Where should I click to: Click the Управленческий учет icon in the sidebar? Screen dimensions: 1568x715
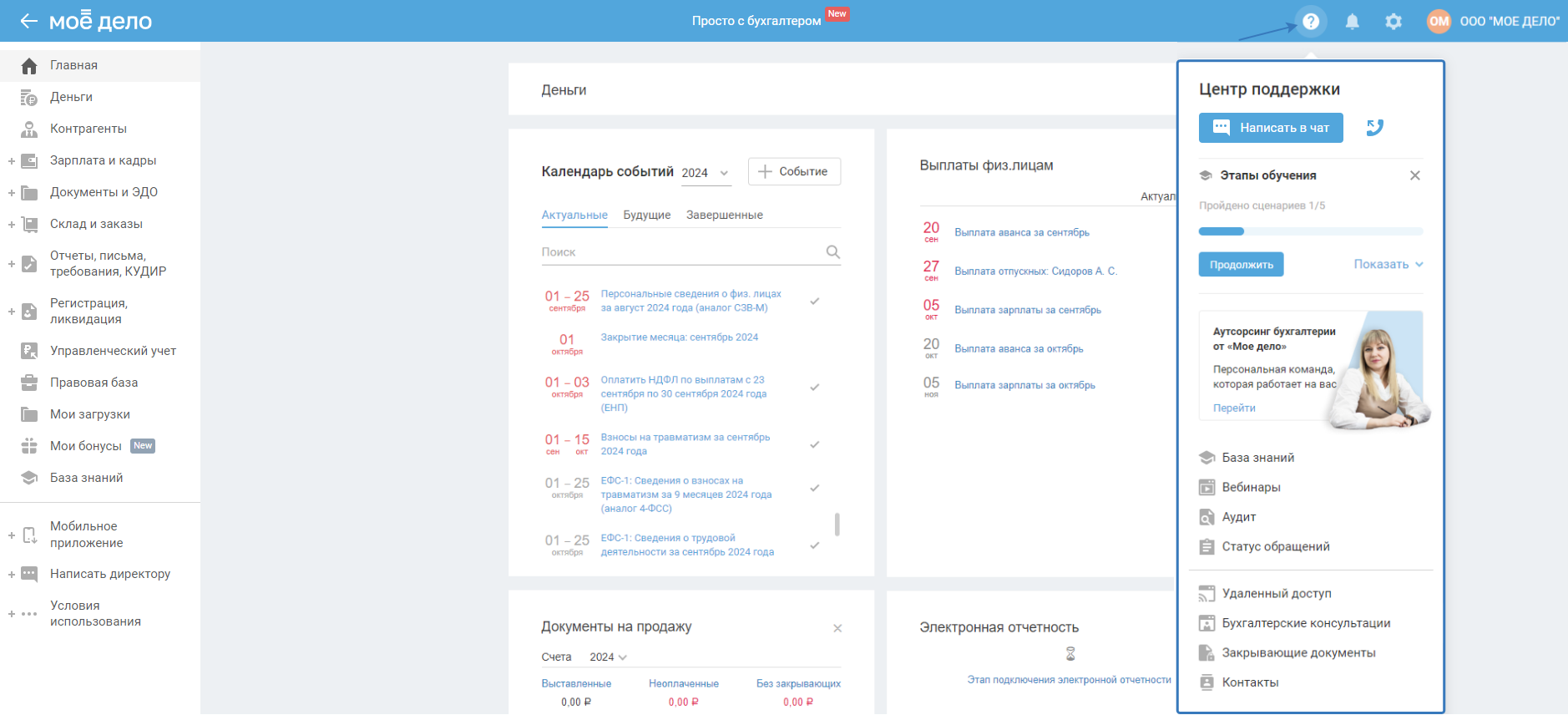(x=29, y=351)
